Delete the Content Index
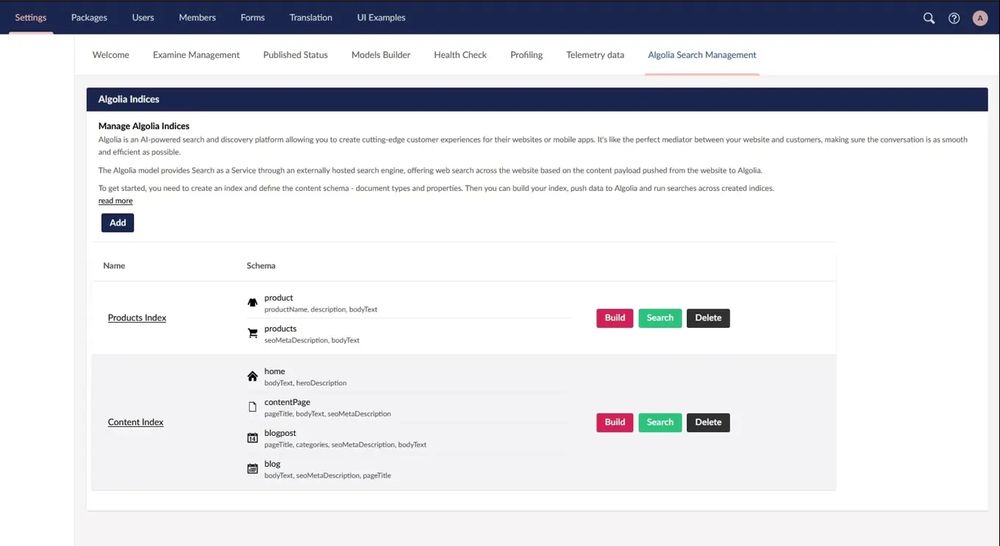 708,422
